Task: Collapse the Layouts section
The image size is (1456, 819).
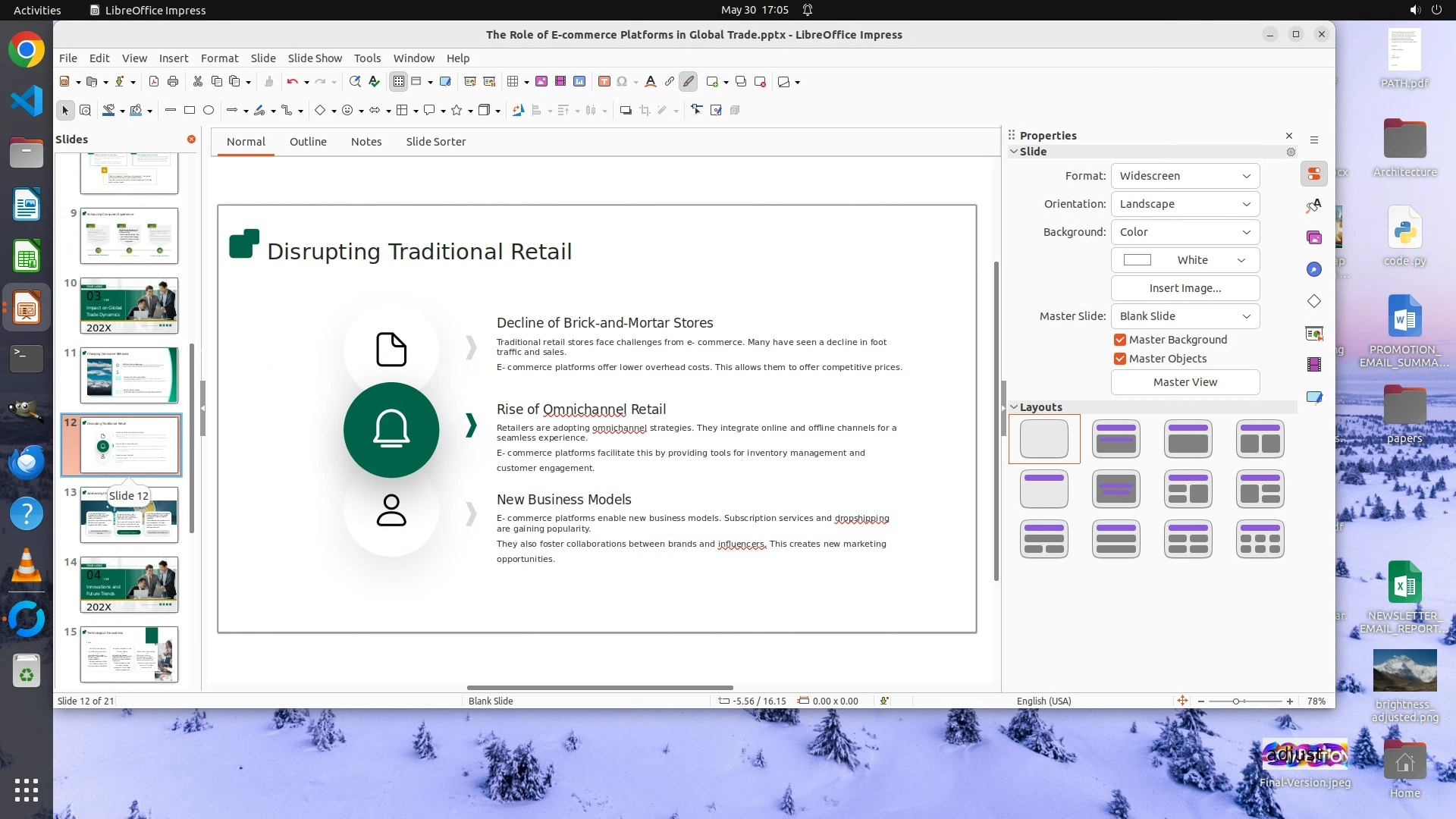Action: point(1014,407)
